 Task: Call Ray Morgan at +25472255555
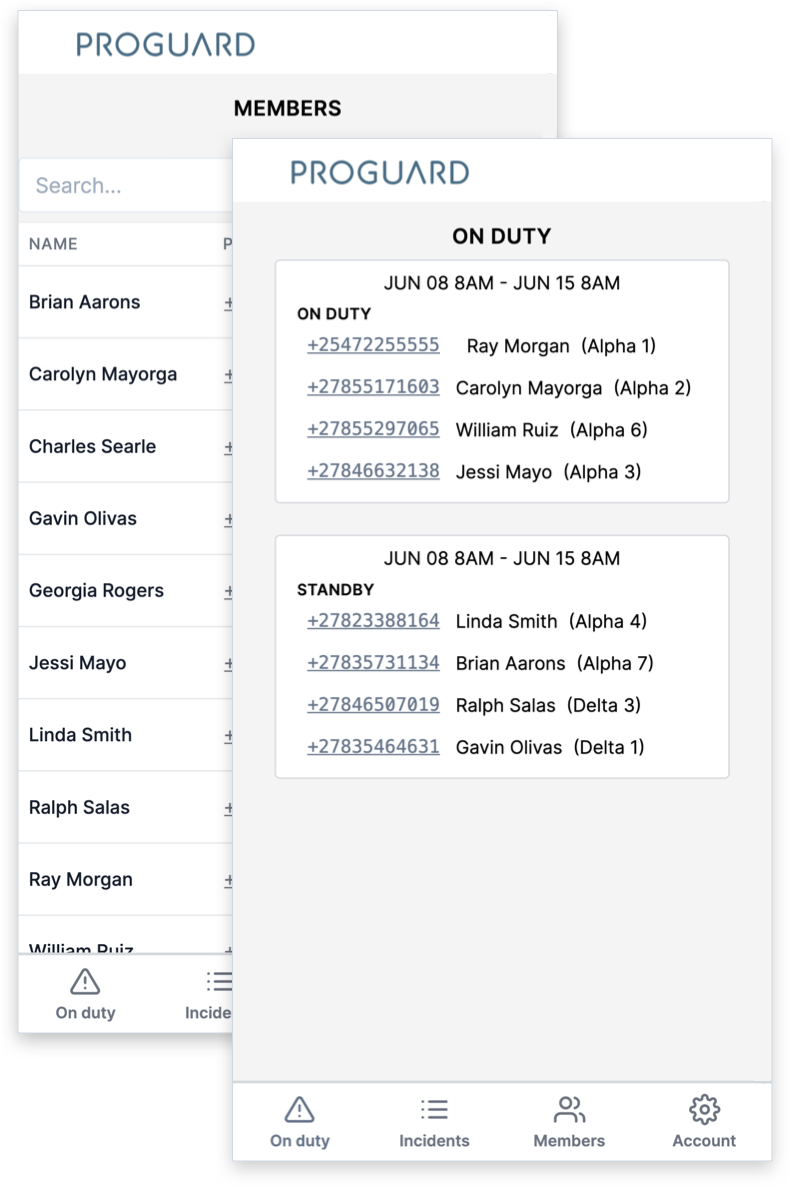373,345
